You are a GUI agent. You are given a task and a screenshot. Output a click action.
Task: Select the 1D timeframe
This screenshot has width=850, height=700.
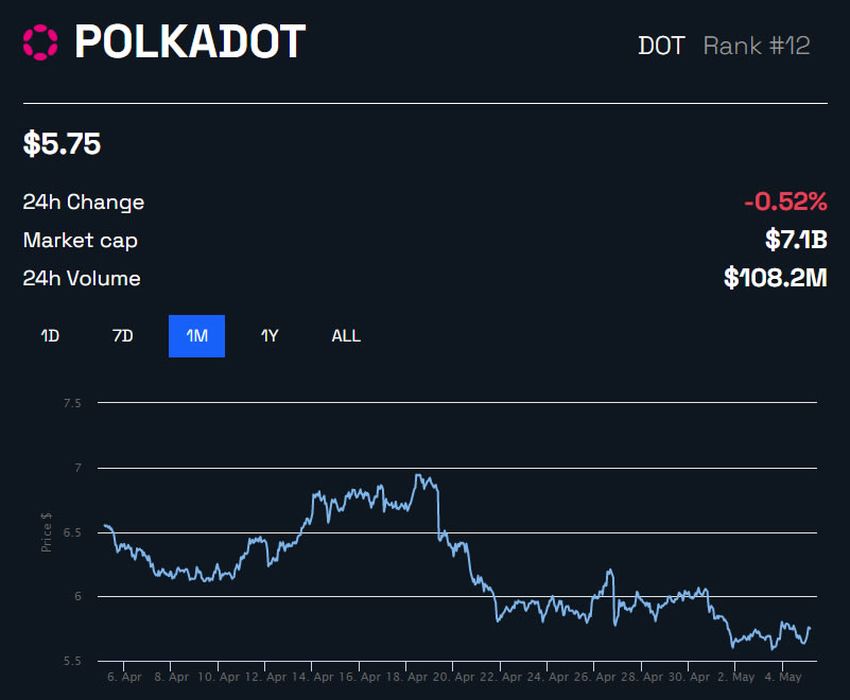point(49,336)
